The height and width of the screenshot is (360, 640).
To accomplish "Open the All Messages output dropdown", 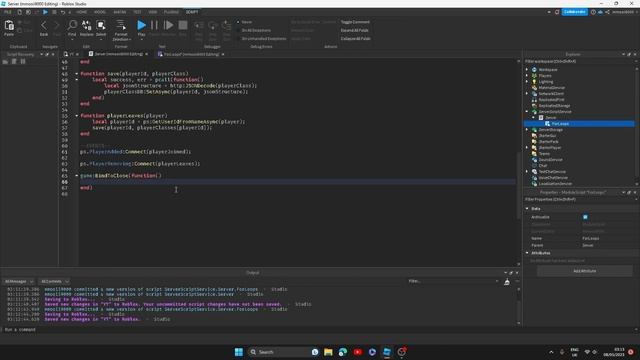I will pos(19,282).
